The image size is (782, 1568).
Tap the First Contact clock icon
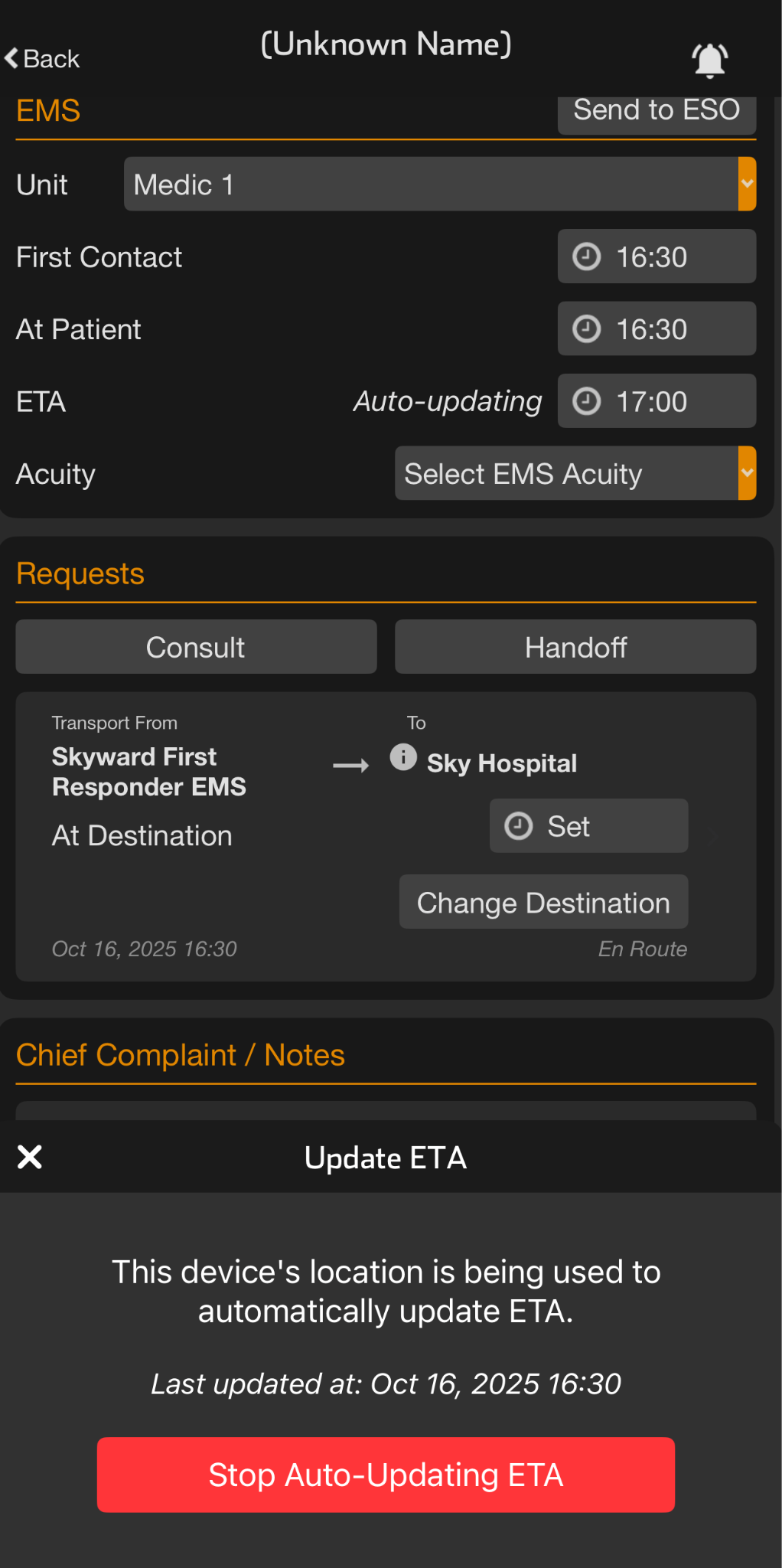[x=587, y=256]
